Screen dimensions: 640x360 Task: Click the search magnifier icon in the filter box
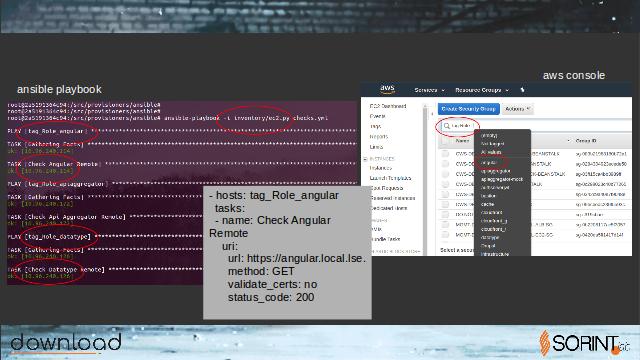(x=447, y=126)
